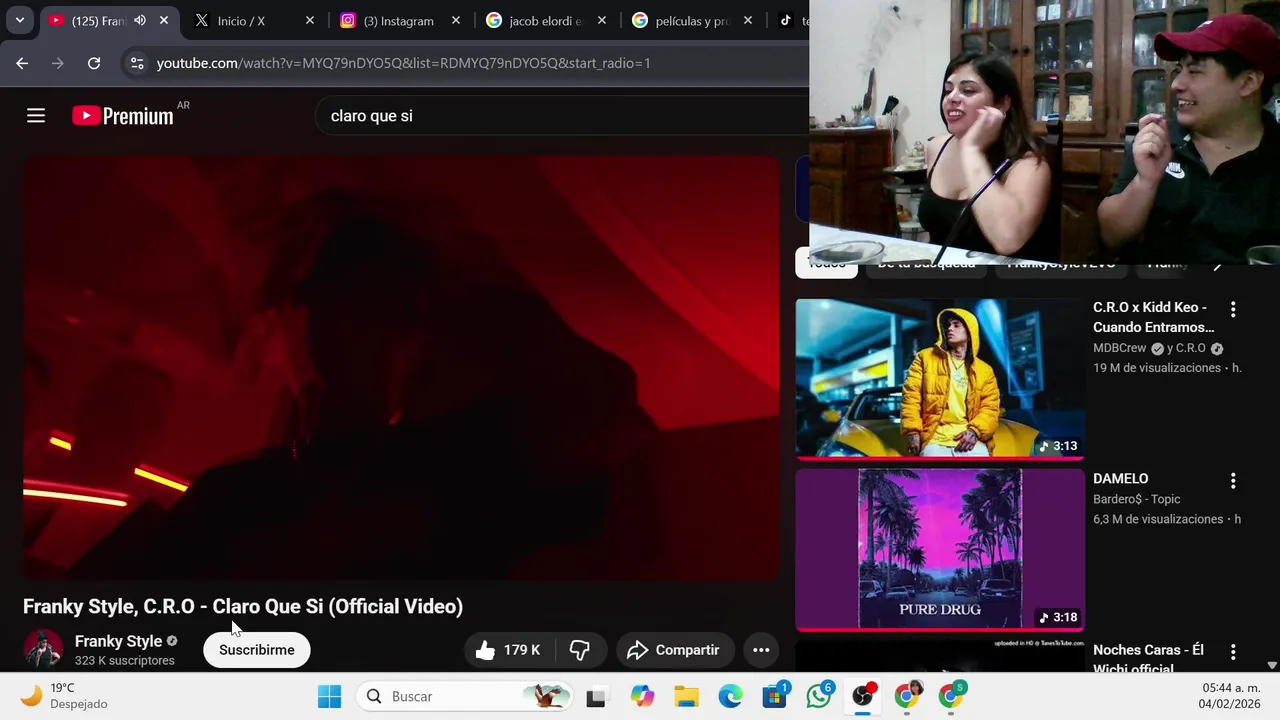Image resolution: width=1280 pixels, height=720 pixels.
Task: Open weather widget showing 19°C Despejado
Action: coord(65,696)
